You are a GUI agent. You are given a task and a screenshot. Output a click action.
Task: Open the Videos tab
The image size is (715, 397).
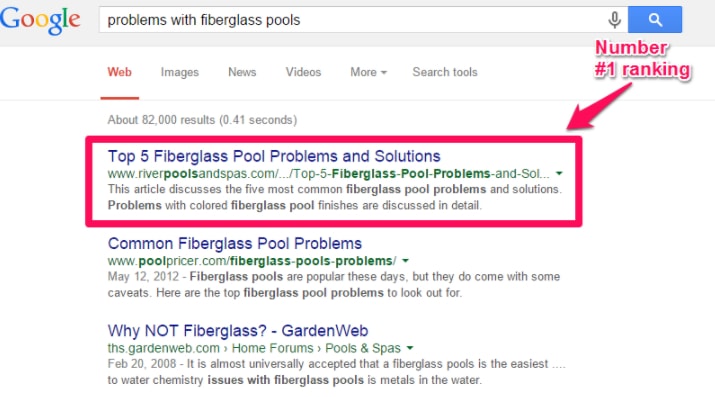tap(303, 72)
